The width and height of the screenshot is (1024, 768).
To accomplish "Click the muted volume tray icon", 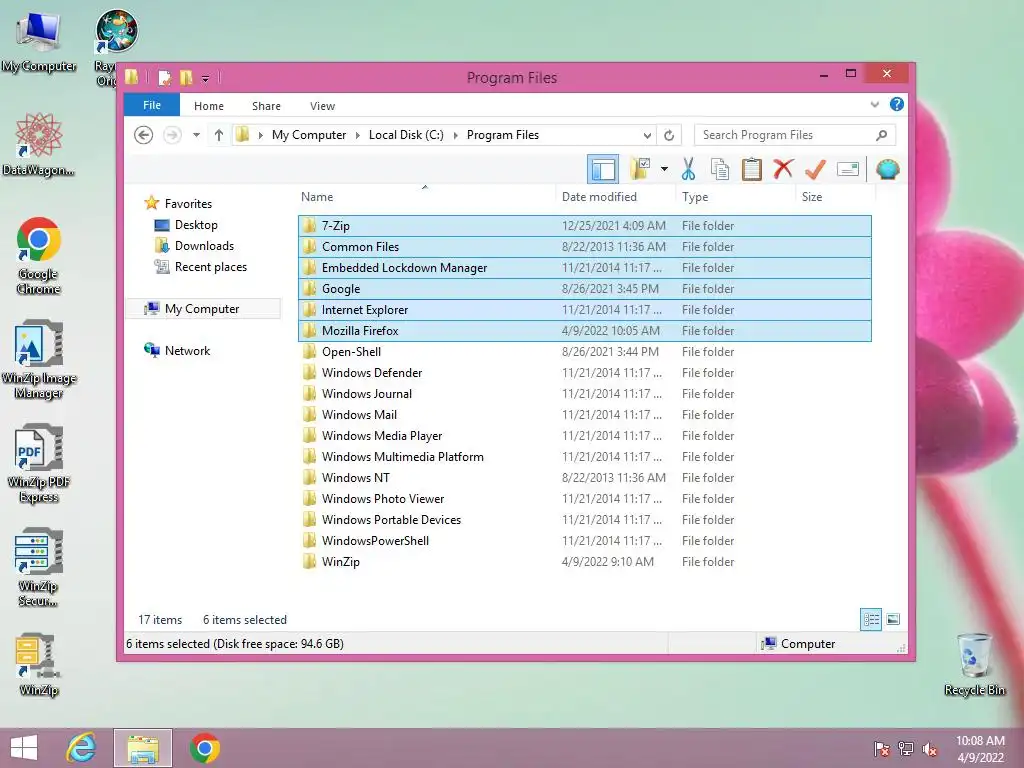I will pos(930,749).
